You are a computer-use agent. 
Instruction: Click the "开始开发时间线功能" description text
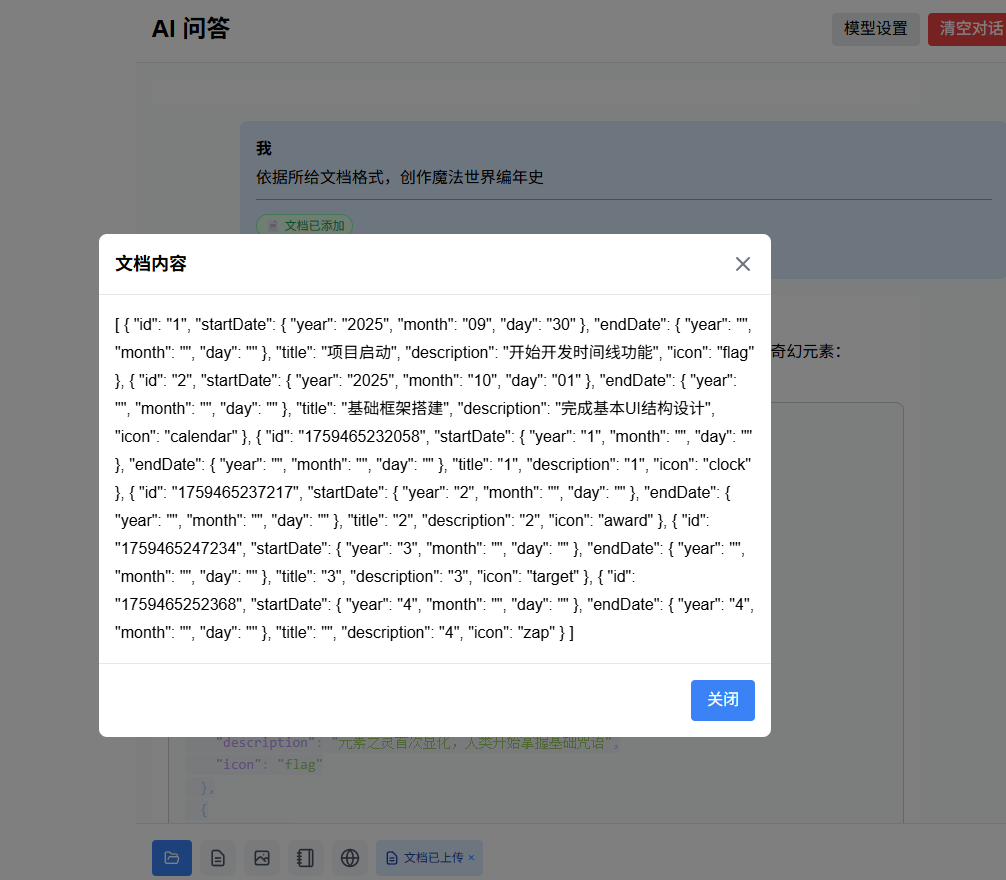[x=581, y=352]
